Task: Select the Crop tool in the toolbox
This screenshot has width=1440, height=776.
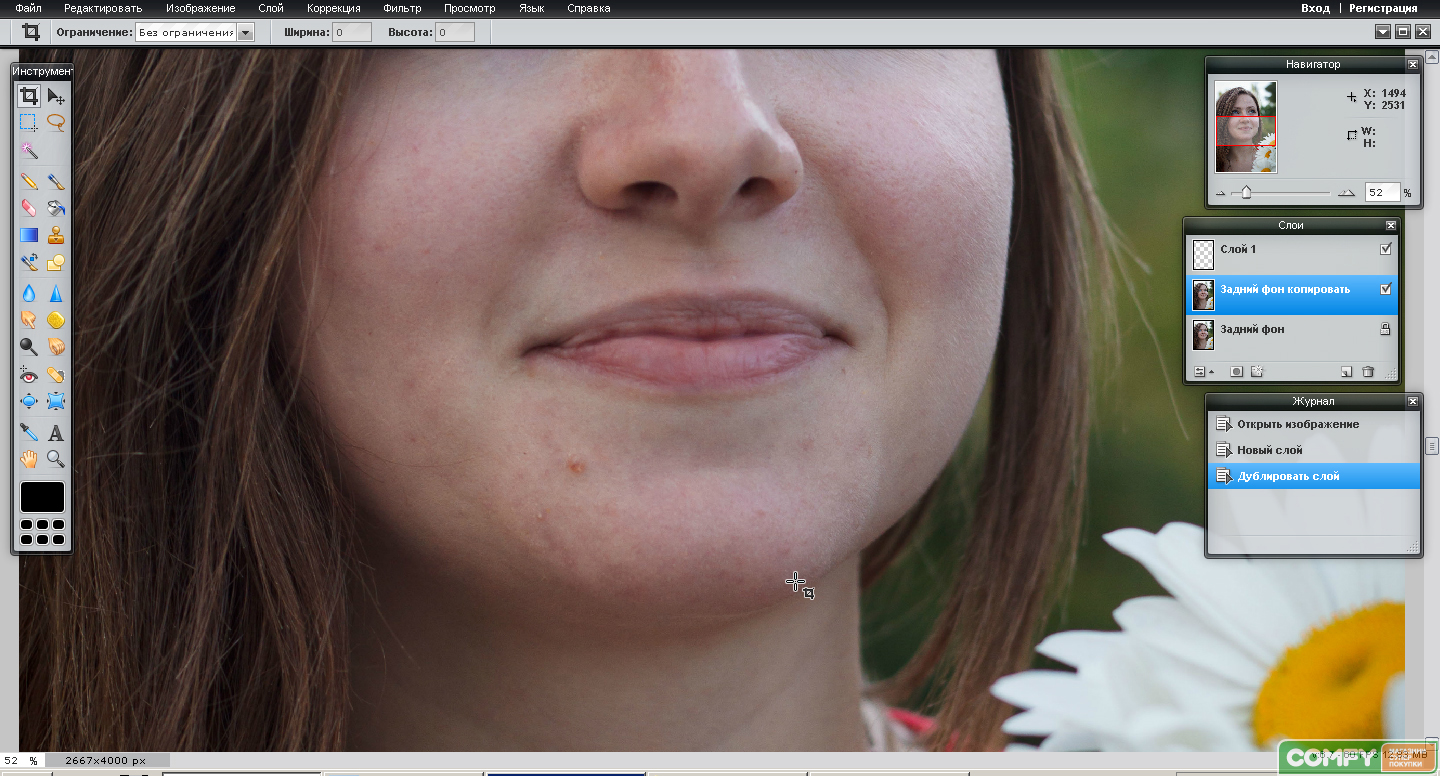Action: pyautogui.click(x=29, y=96)
